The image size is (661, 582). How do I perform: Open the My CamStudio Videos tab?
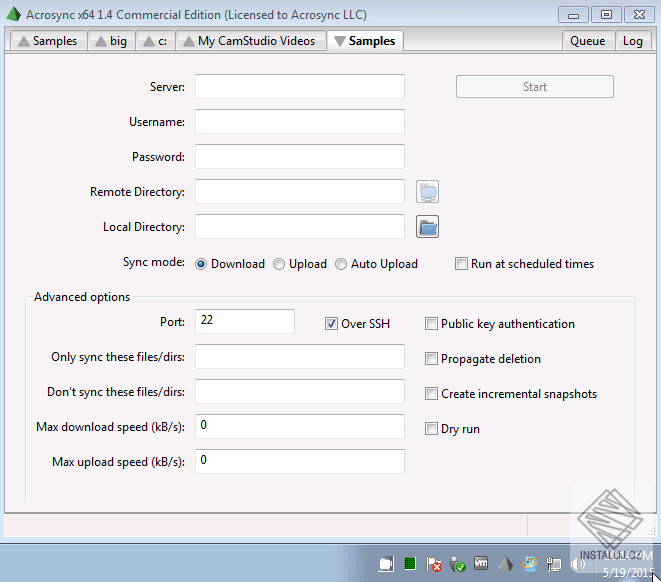[x=251, y=41]
